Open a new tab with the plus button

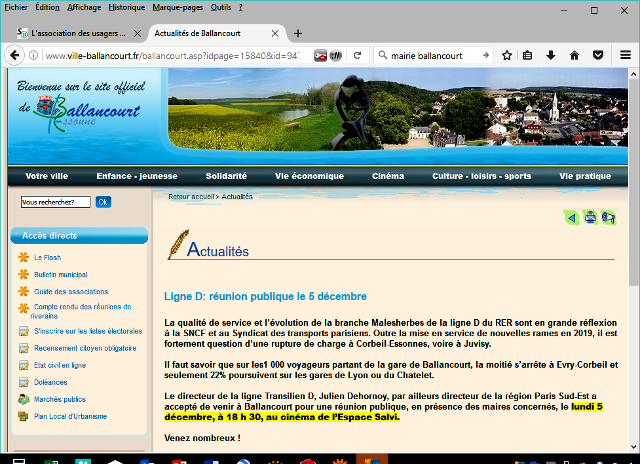[298, 33]
